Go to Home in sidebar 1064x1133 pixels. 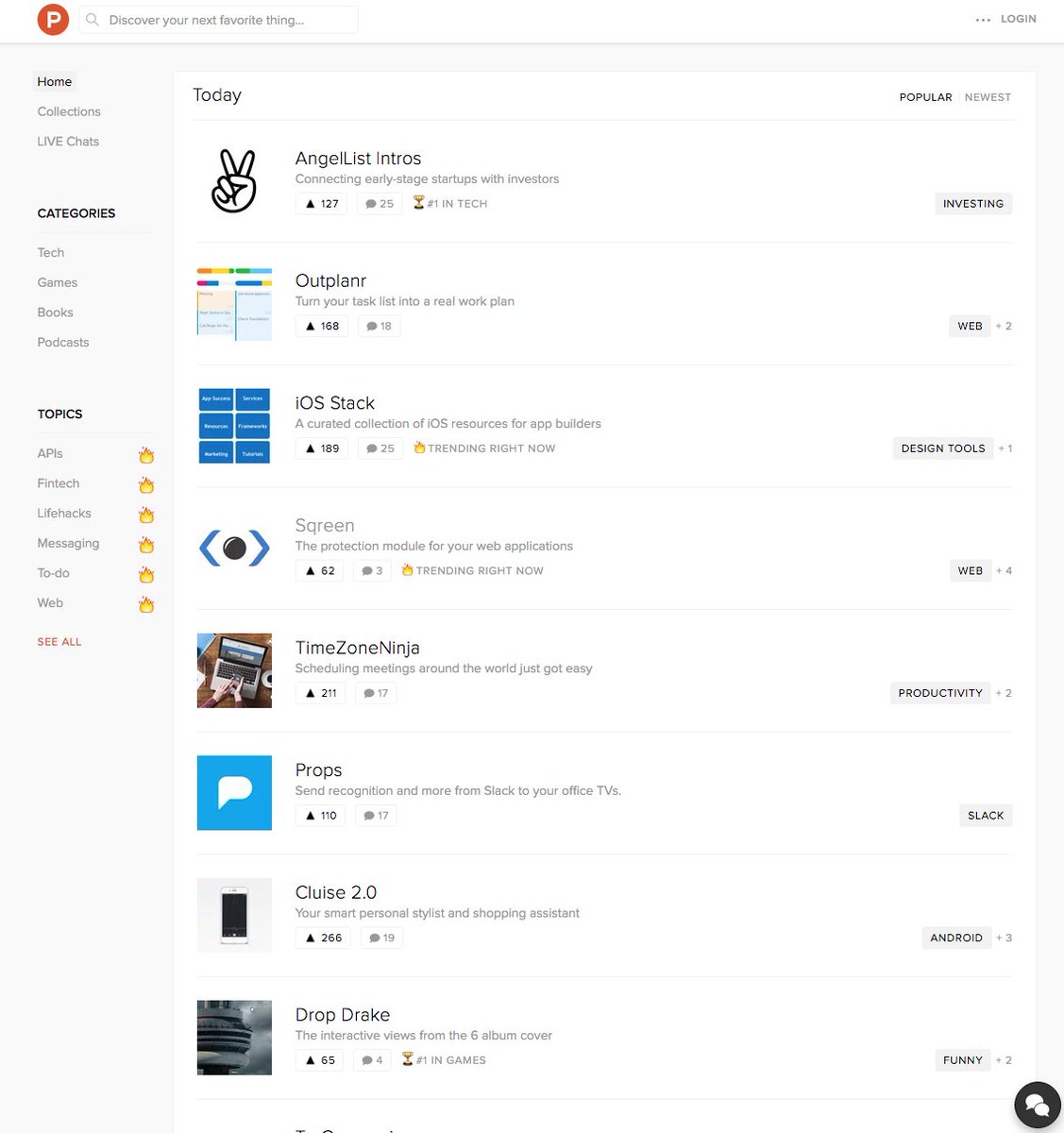tap(55, 82)
